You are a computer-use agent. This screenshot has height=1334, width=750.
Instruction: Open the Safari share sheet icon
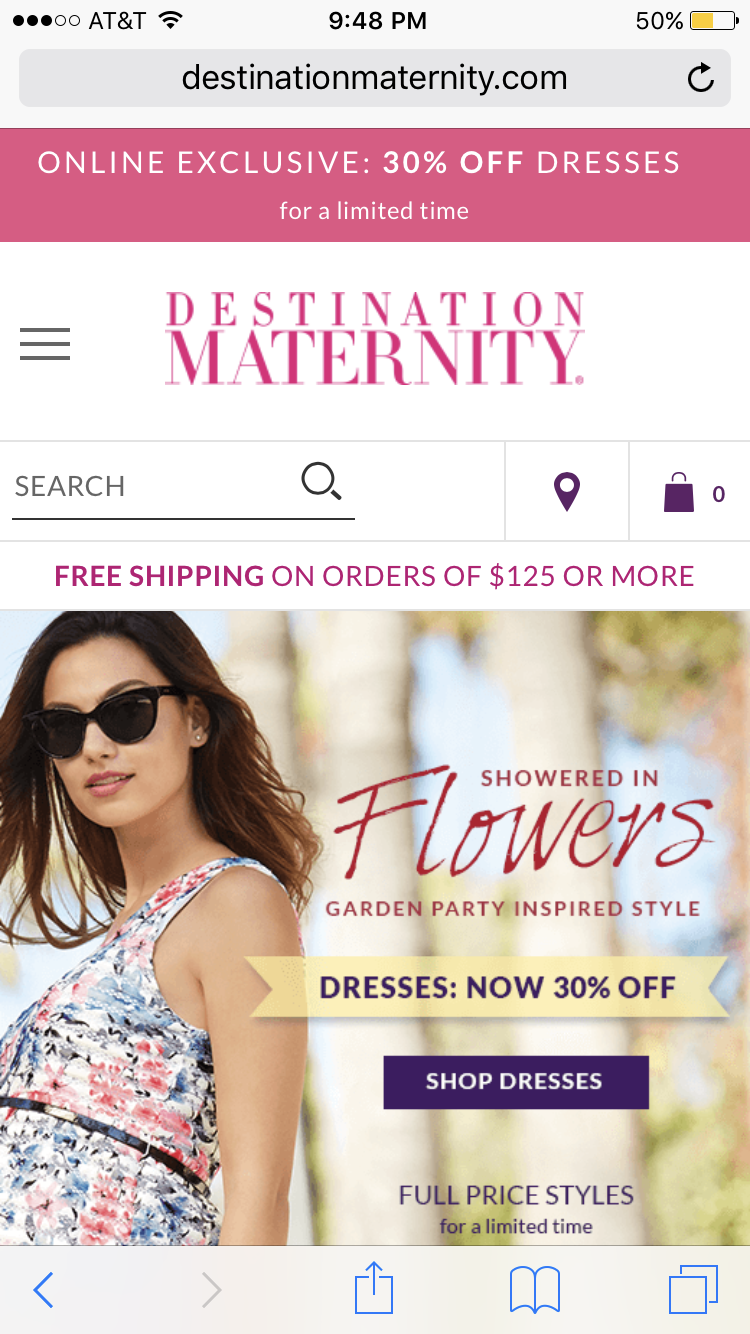pyautogui.click(x=375, y=1288)
